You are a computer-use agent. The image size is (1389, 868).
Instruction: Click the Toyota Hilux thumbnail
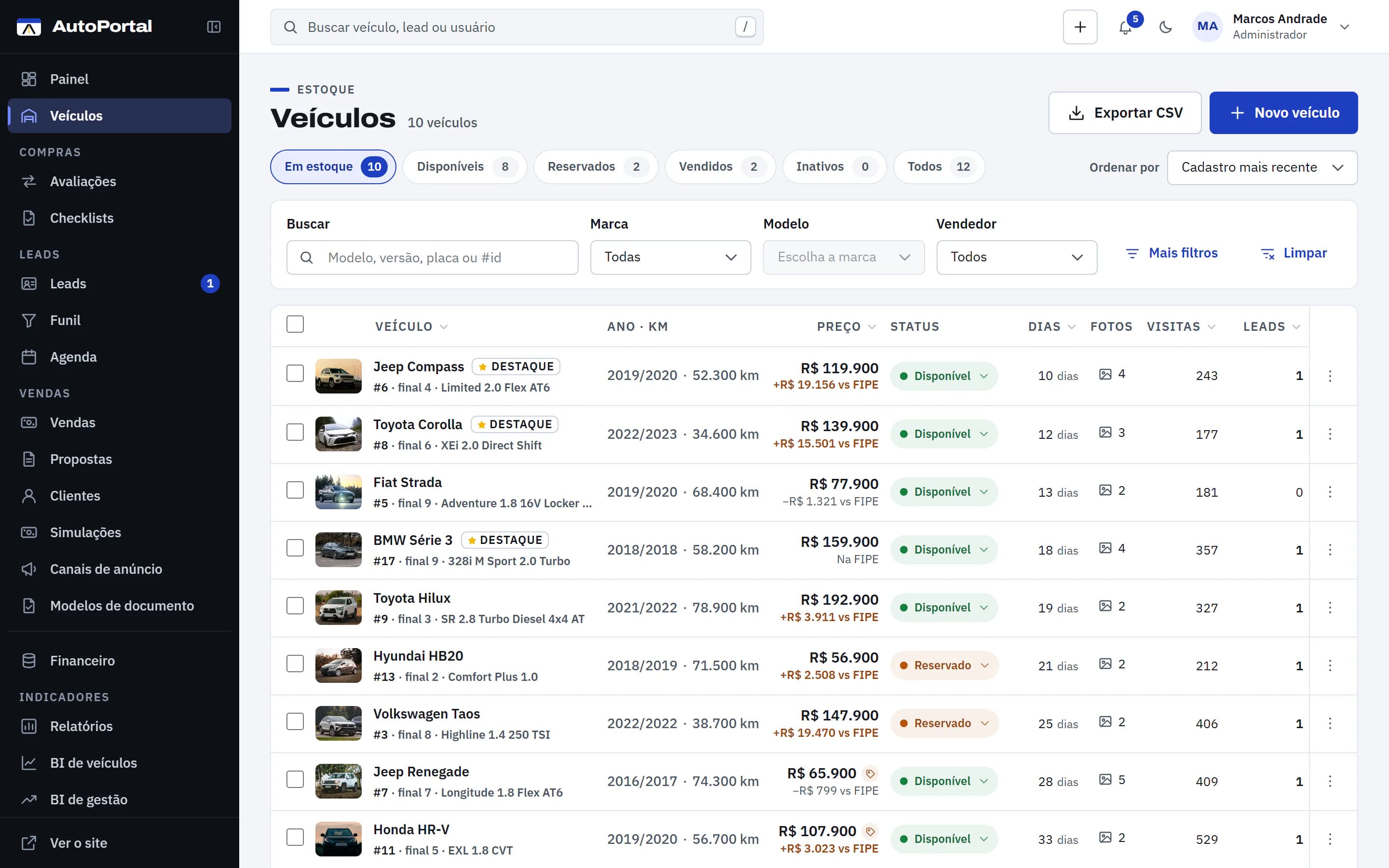(339, 608)
